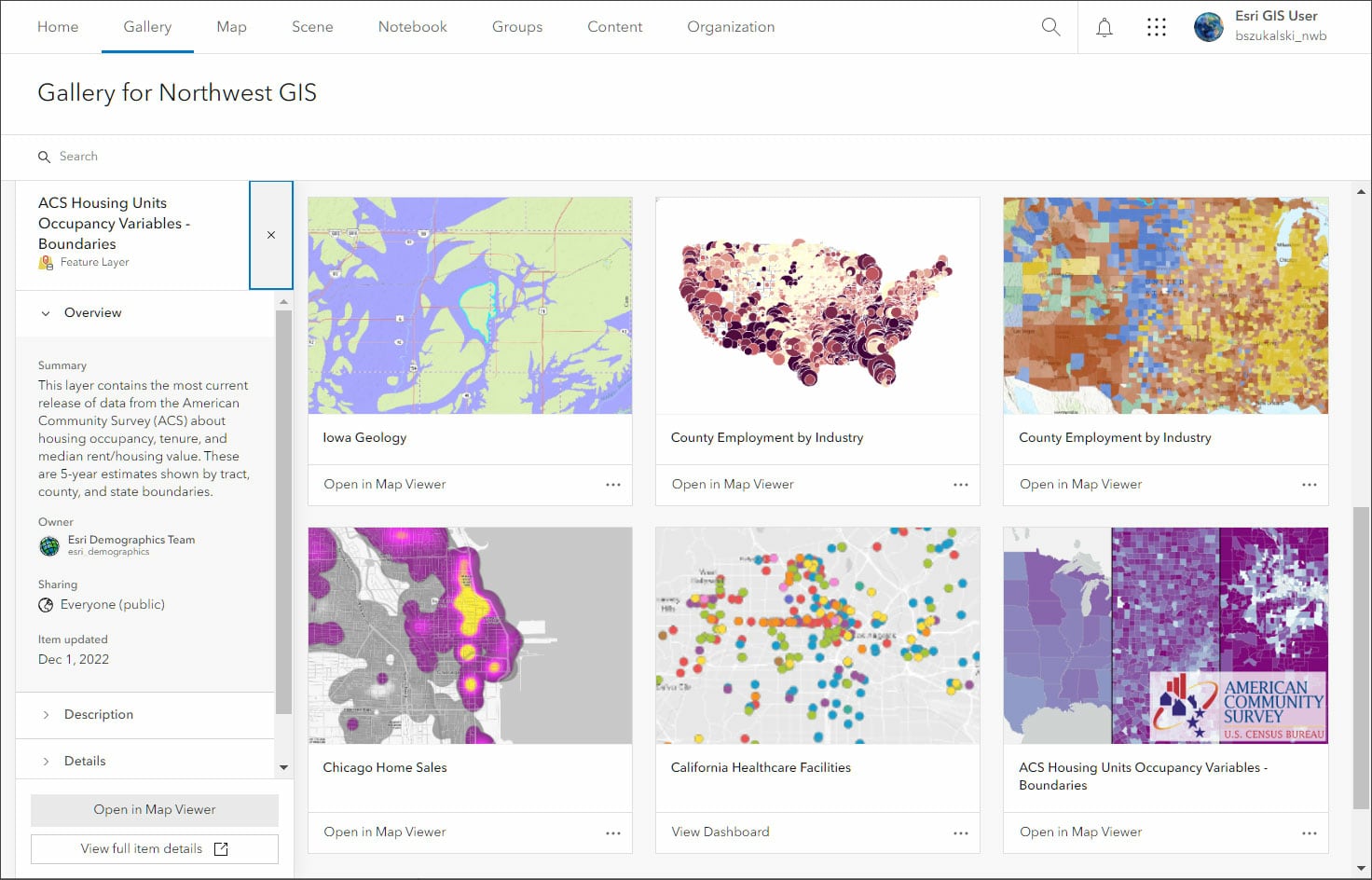The width and height of the screenshot is (1372, 880).
Task: Click the gallery scroll up arrow
Action: pyautogui.click(x=1361, y=192)
